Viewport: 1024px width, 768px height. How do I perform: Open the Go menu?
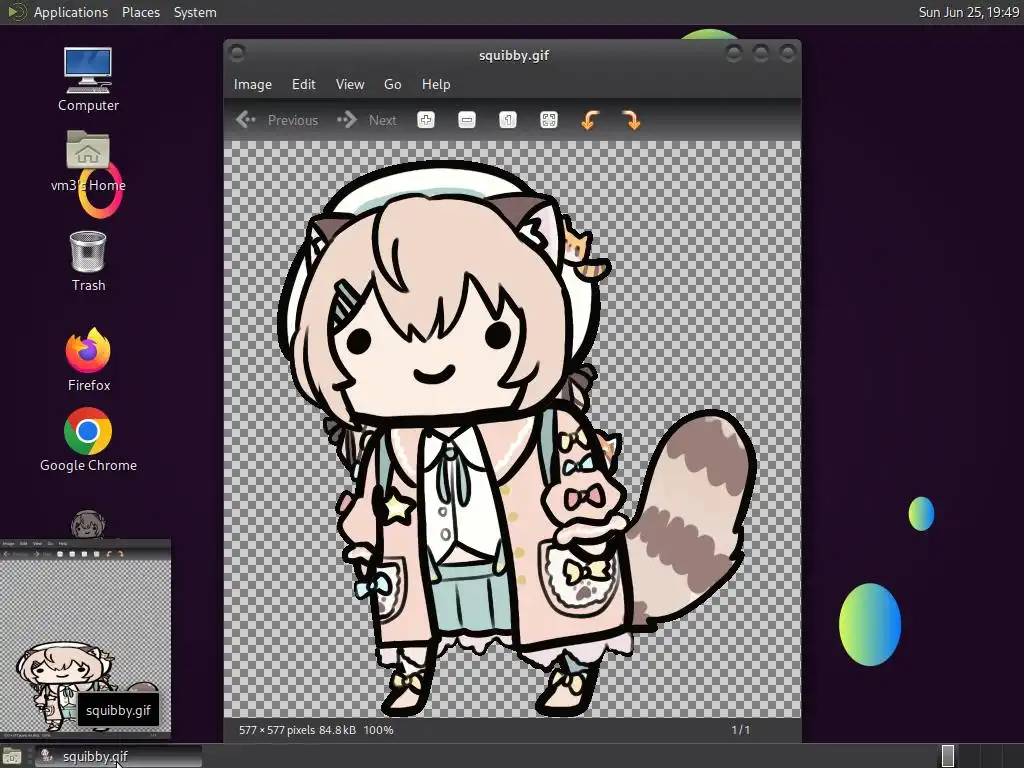coord(392,84)
